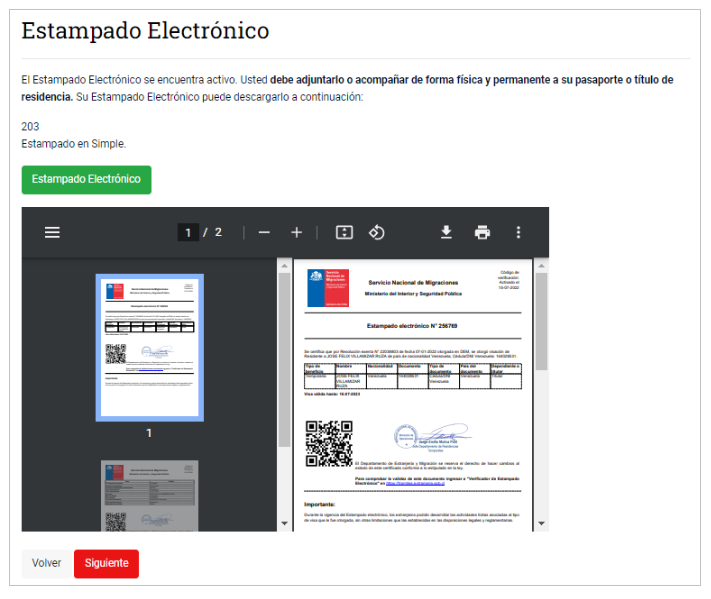Click the 'Importante:' heading in the document
Image resolution: width=711 pixels, height=599 pixels.
pos(319,504)
